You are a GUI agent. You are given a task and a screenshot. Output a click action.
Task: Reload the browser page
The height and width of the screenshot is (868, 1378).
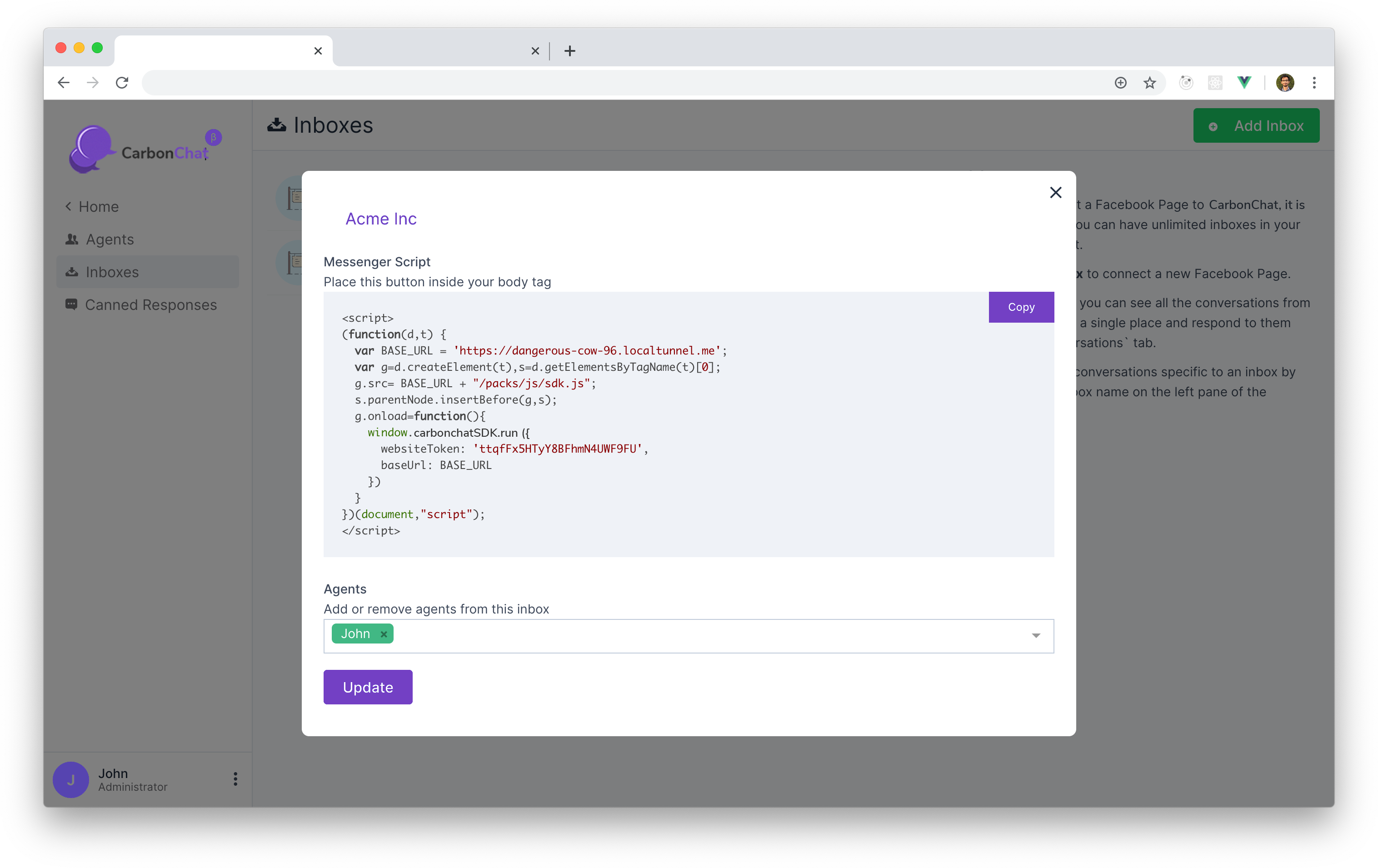(122, 83)
